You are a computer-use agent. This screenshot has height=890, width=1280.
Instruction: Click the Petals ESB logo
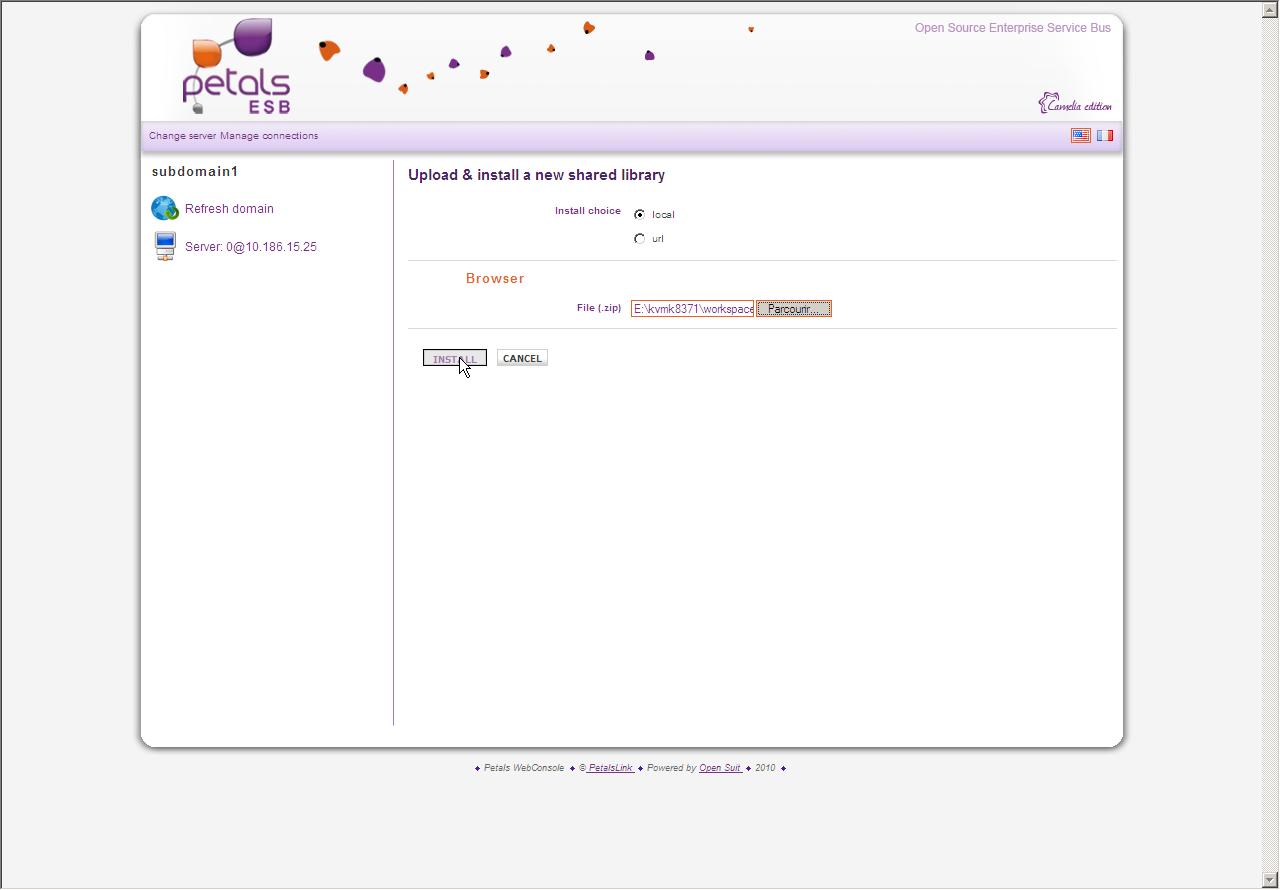[x=237, y=68]
